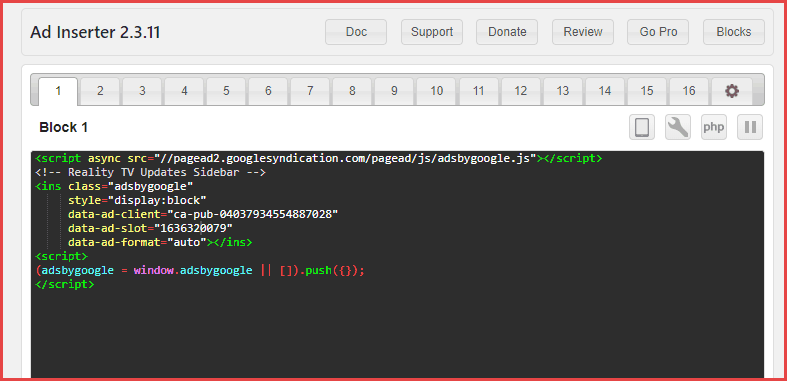Image resolution: width=787 pixels, height=381 pixels.
Task: Switch to block tab 11
Action: [x=479, y=91]
